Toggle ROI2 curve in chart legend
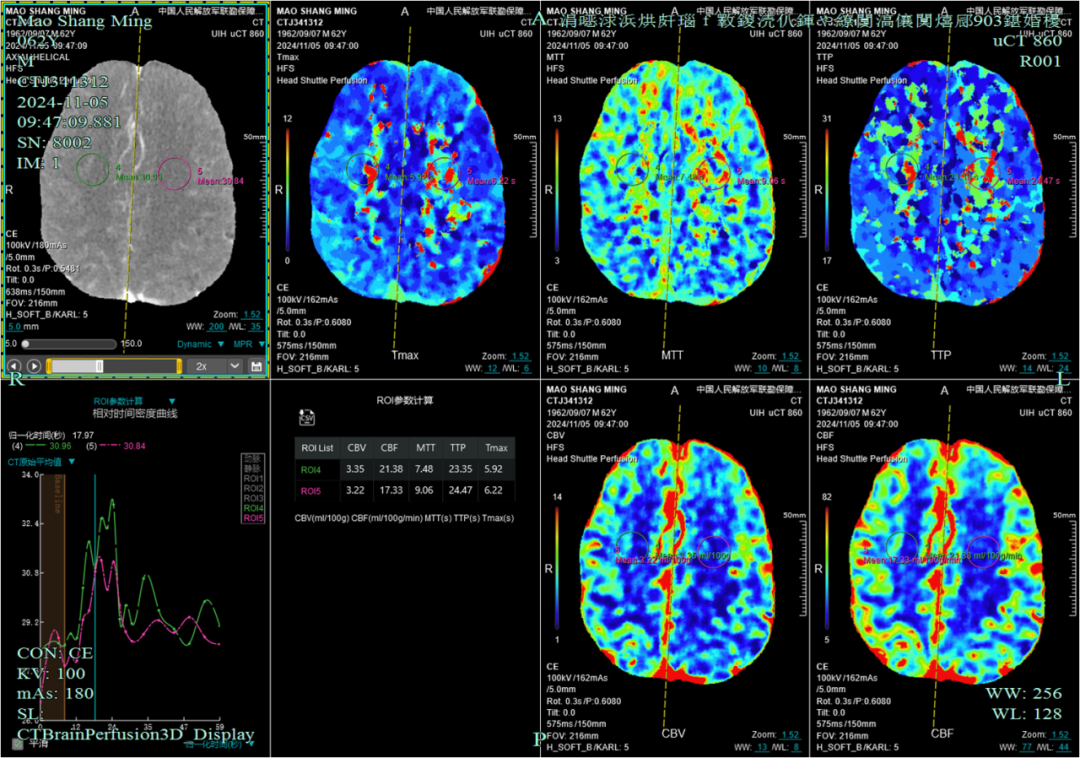The height and width of the screenshot is (758, 1080). point(253,488)
